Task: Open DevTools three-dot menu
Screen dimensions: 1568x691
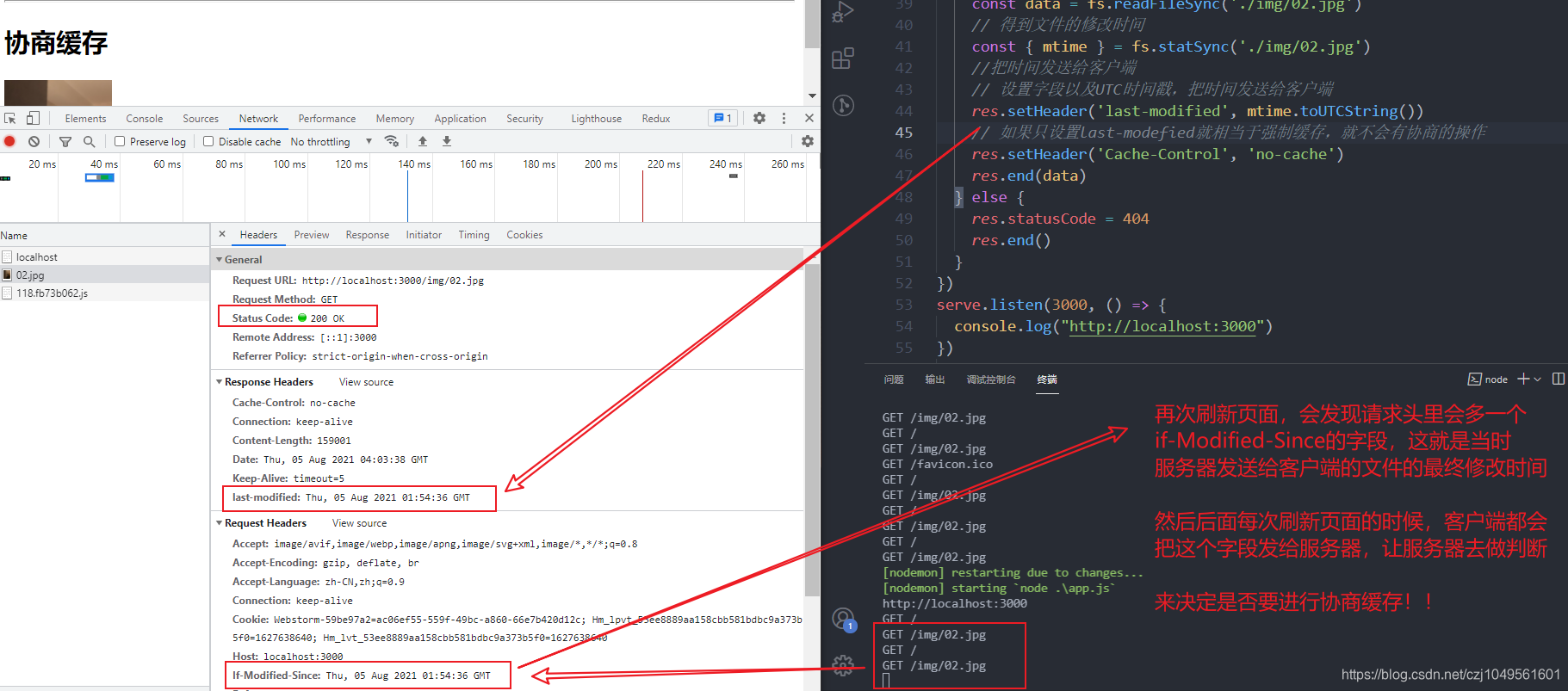Action: point(784,118)
